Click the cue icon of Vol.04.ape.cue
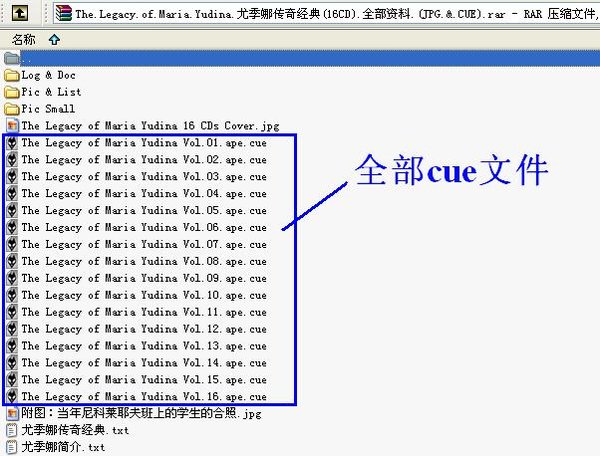This screenshot has height=456, width=600. [x=12, y=194]
